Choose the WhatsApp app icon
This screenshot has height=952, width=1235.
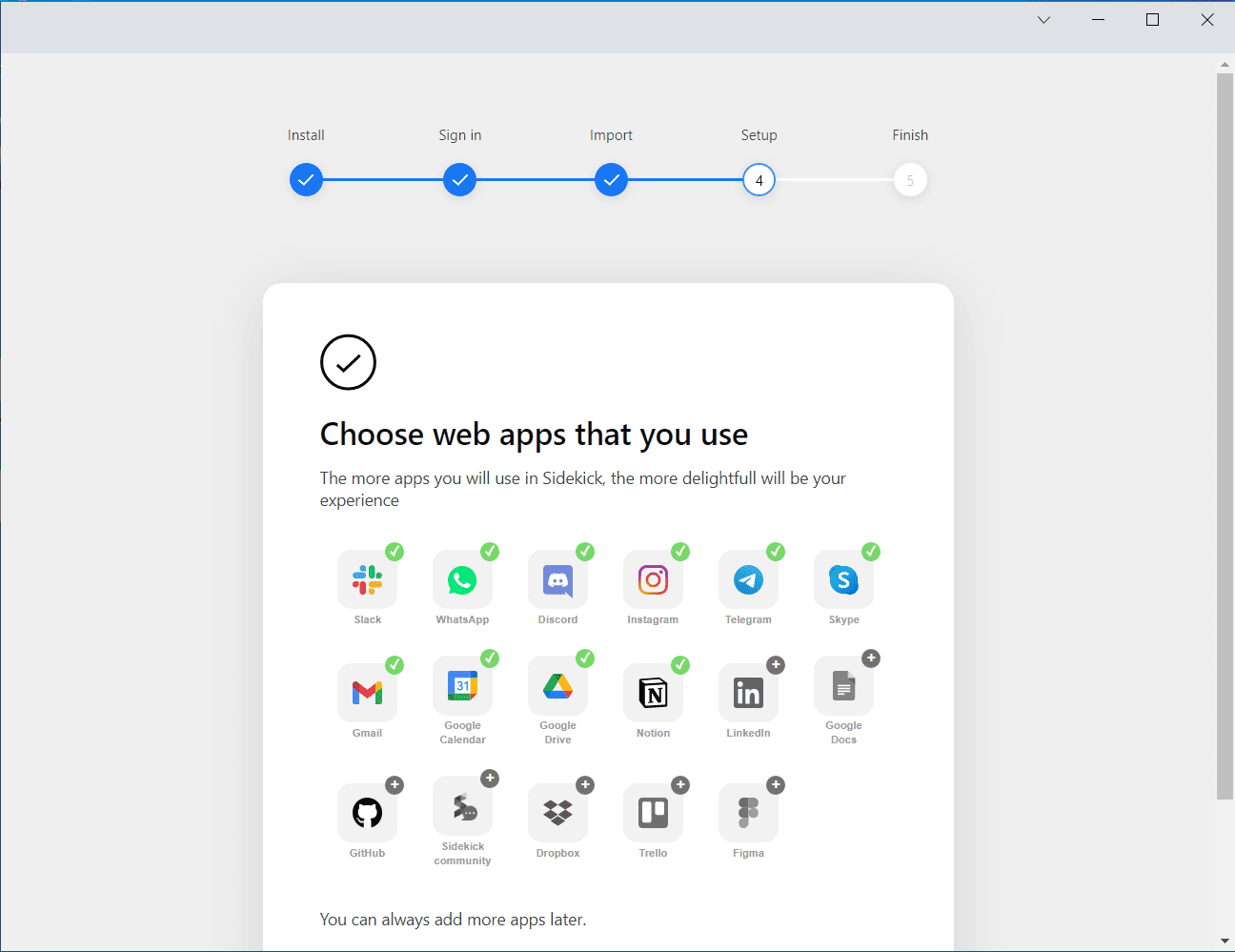pos(462,579)
